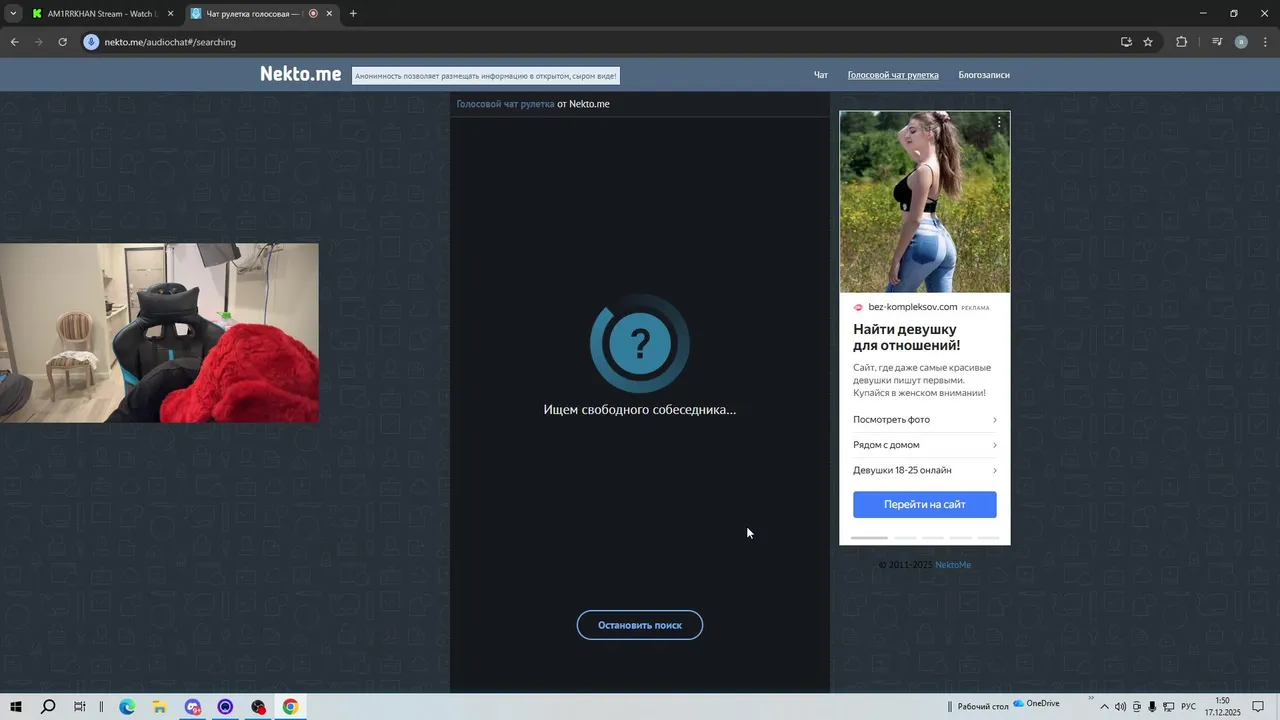Bookmark this page with the star icon
Image resolution: width=1280 pixels, height=720 pixels.
(x=1148, y=42)
